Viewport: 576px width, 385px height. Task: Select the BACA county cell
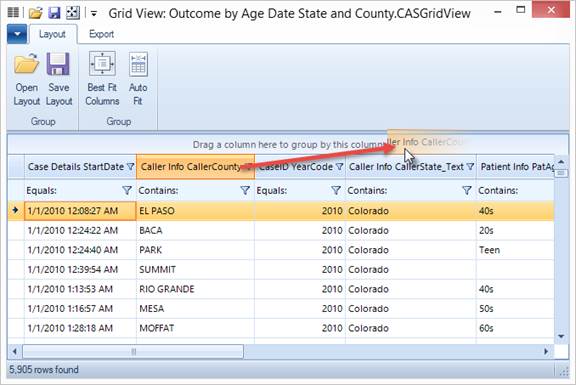[x=195, y=230]
